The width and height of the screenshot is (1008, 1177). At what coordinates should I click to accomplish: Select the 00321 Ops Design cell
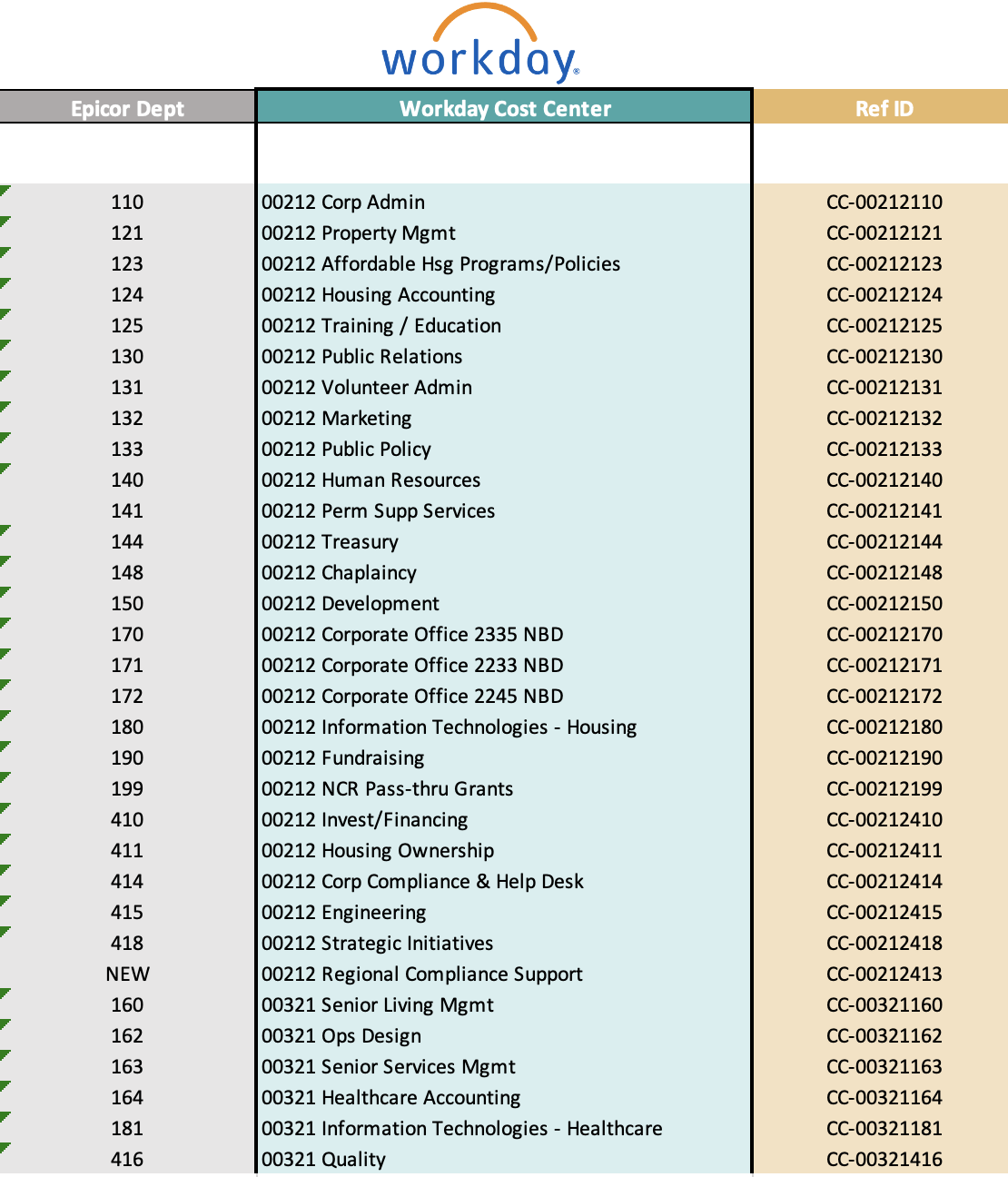tap(505, 1035)
